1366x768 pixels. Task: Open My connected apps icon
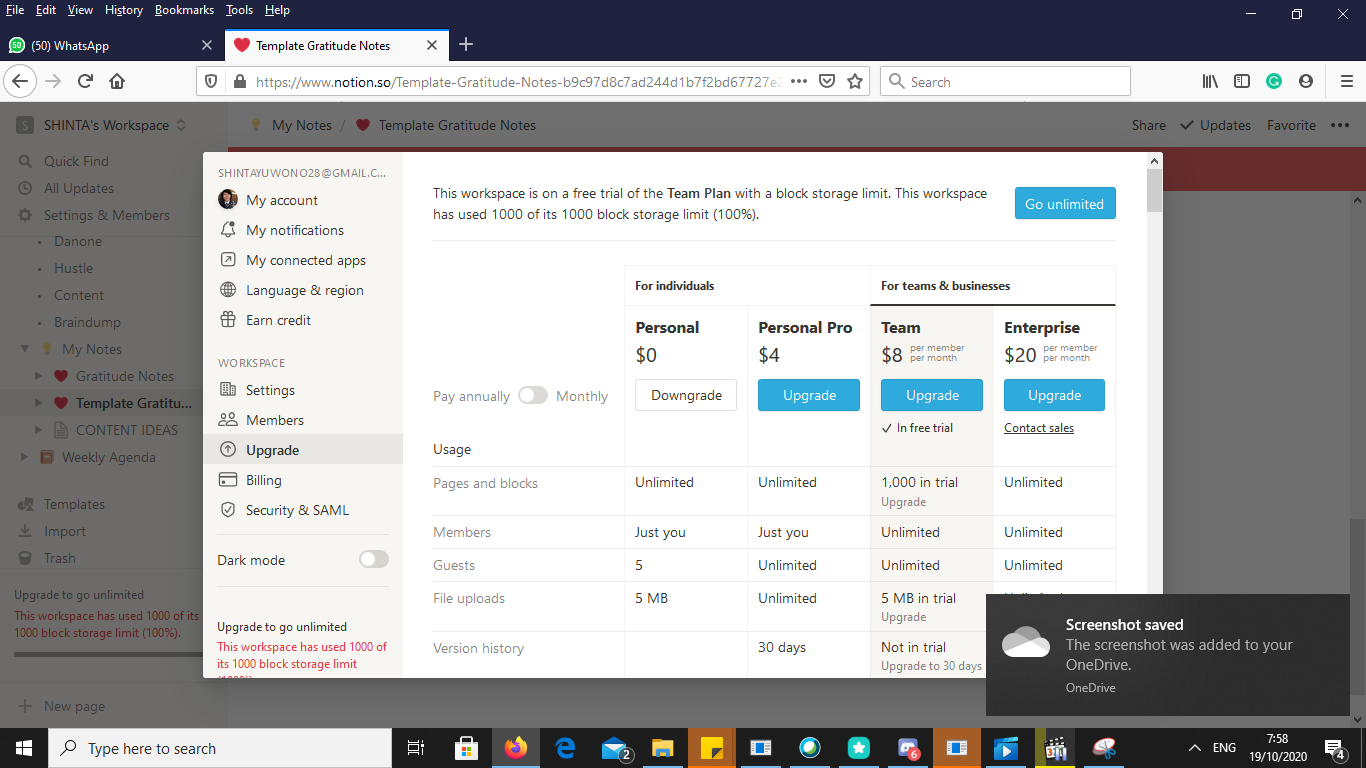[x=228, y=260]
